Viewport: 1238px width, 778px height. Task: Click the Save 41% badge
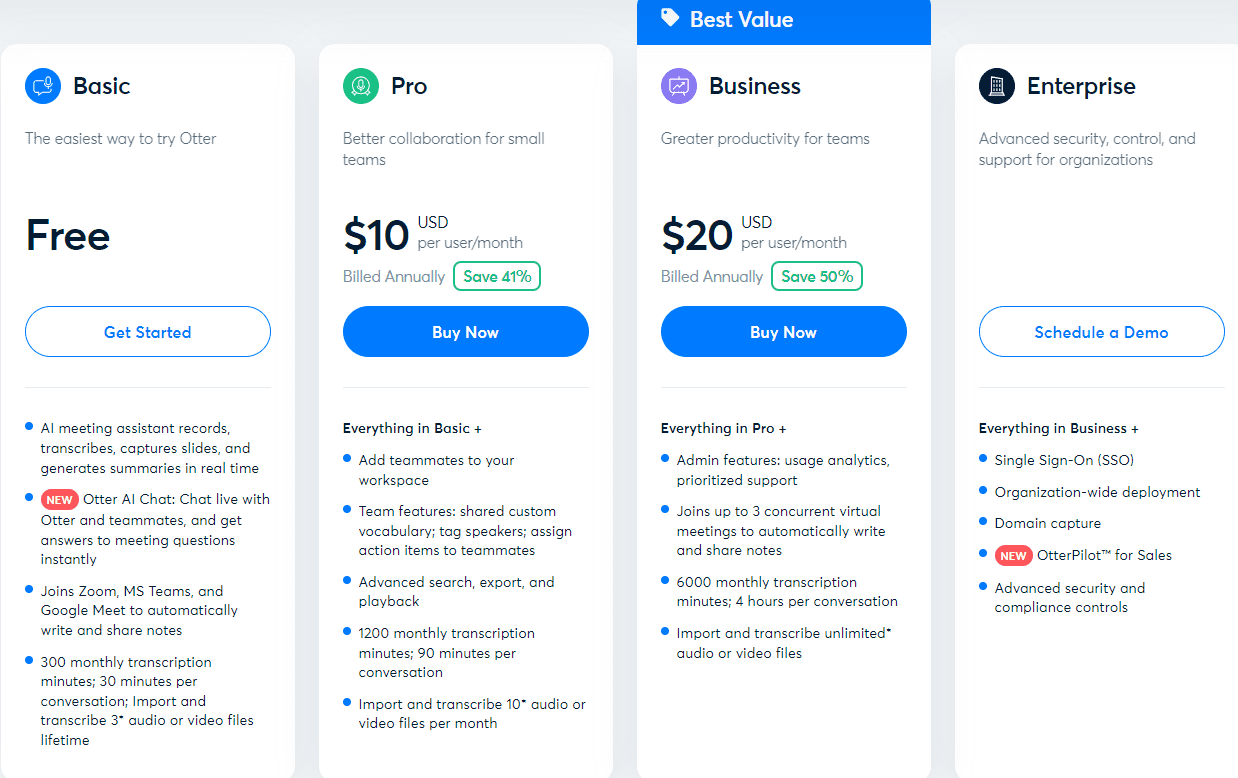[x=497, y=276]
